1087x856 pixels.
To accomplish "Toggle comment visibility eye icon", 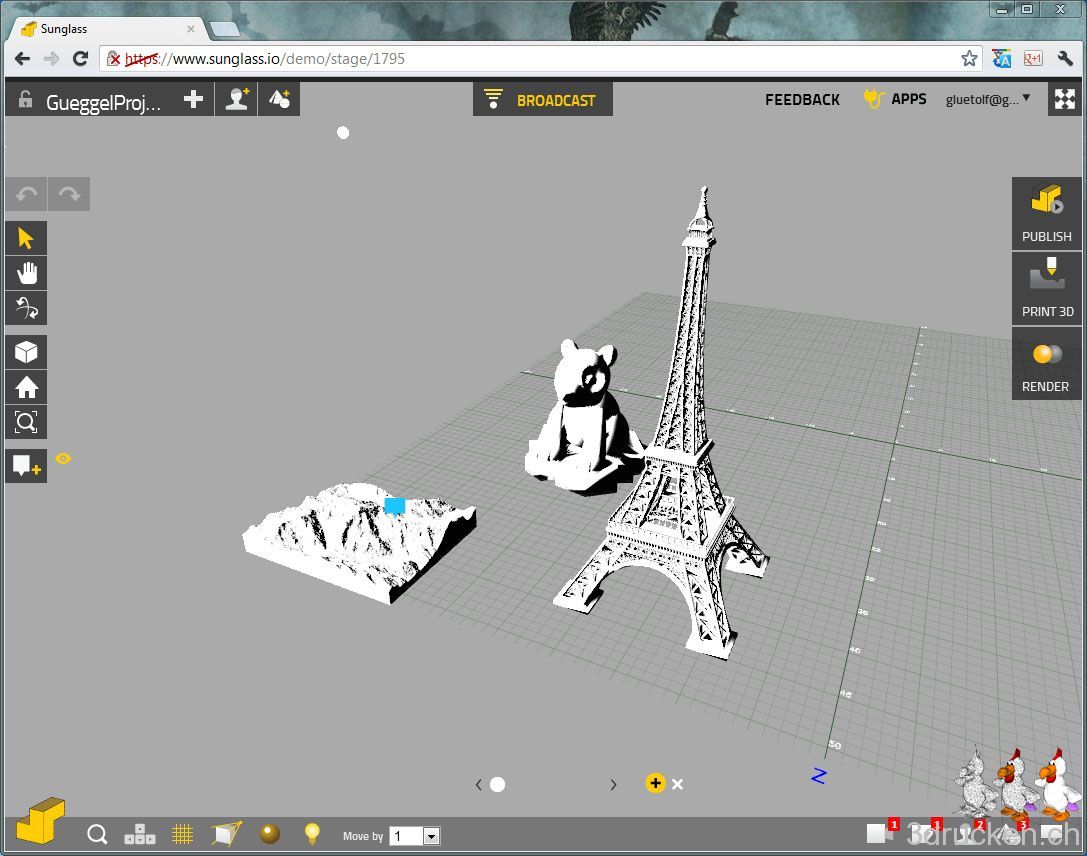I will coord(63,458).
